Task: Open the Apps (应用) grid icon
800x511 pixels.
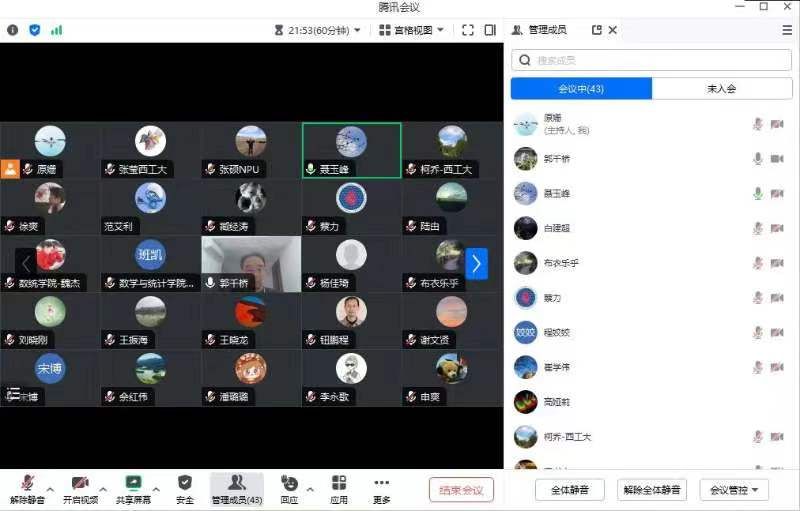Action: tap(339, 488)
